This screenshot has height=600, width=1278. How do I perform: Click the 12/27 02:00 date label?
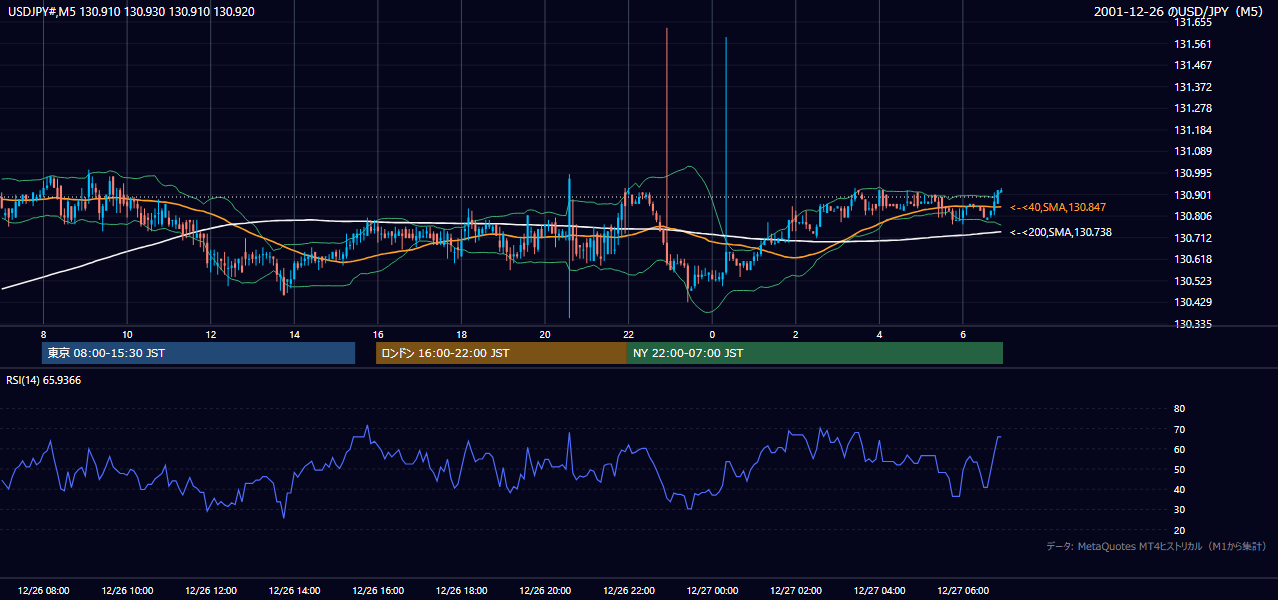point(796,591)
